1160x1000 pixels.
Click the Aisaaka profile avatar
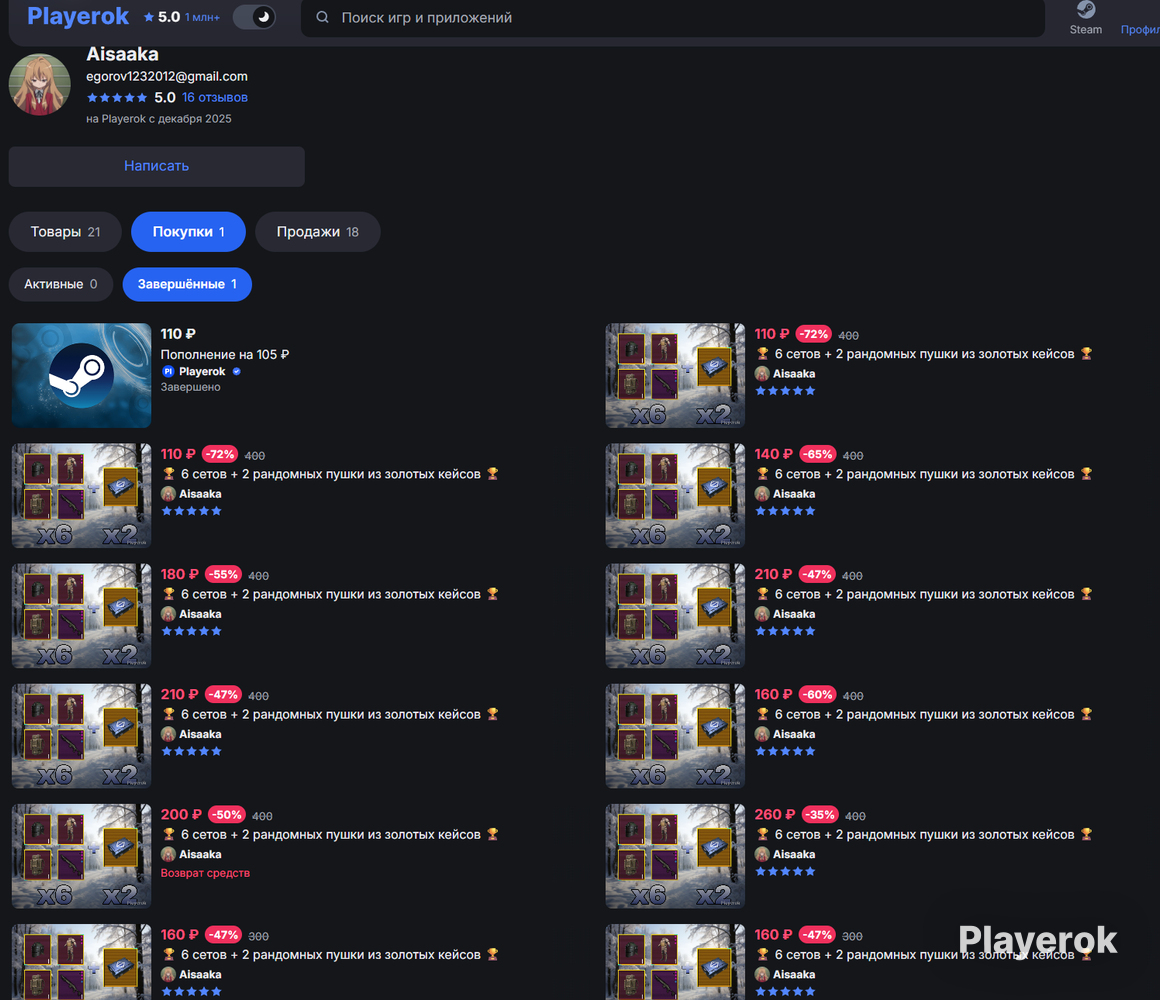[x=39, y=84]
